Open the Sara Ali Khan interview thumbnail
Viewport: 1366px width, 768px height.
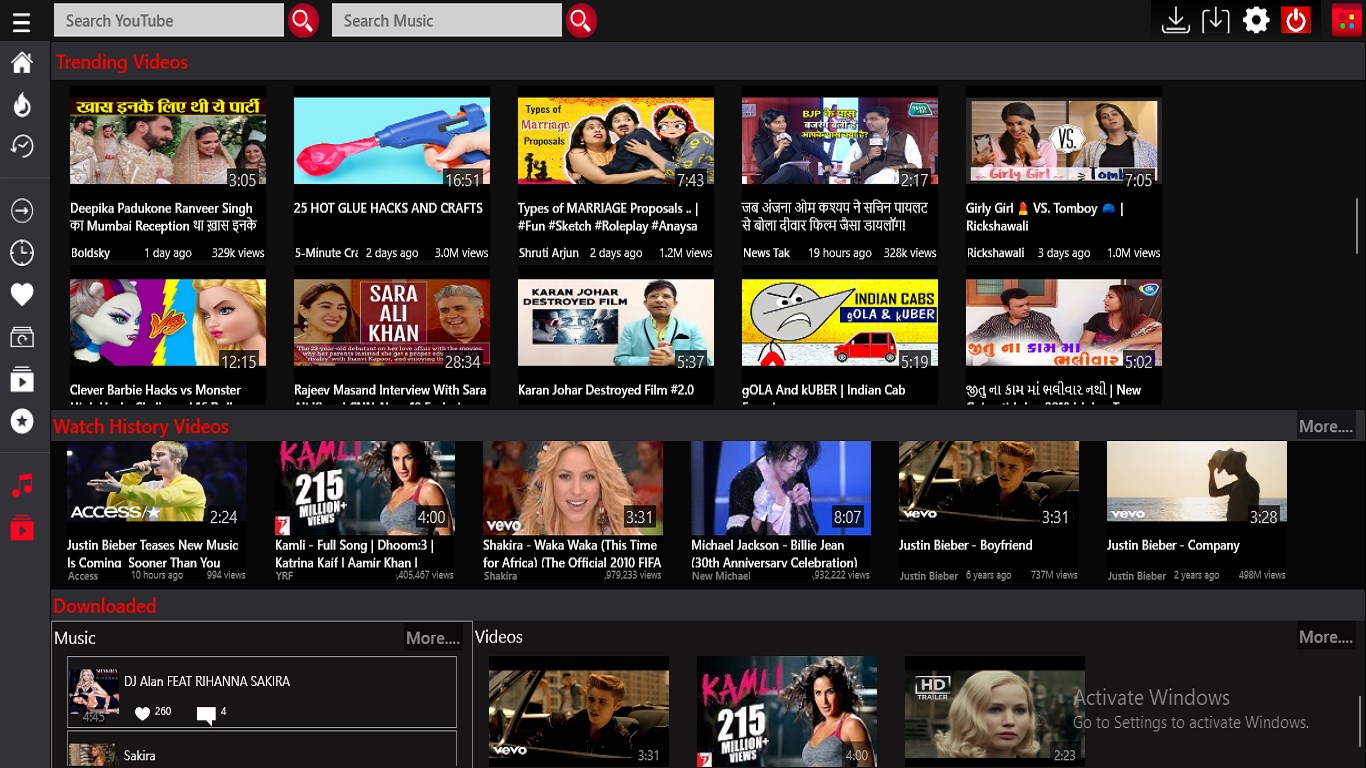pos(392,323)
